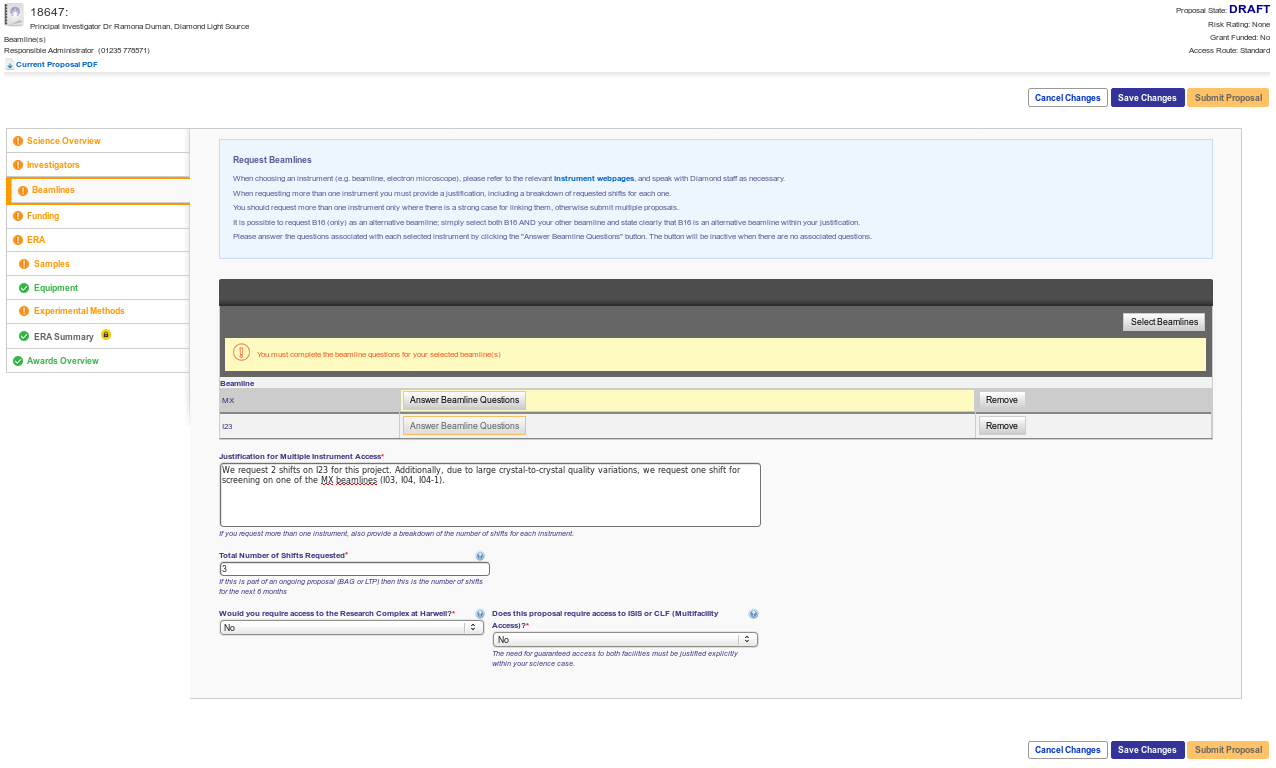Click the orange warning icon next to Investigators

click(18, 165)
